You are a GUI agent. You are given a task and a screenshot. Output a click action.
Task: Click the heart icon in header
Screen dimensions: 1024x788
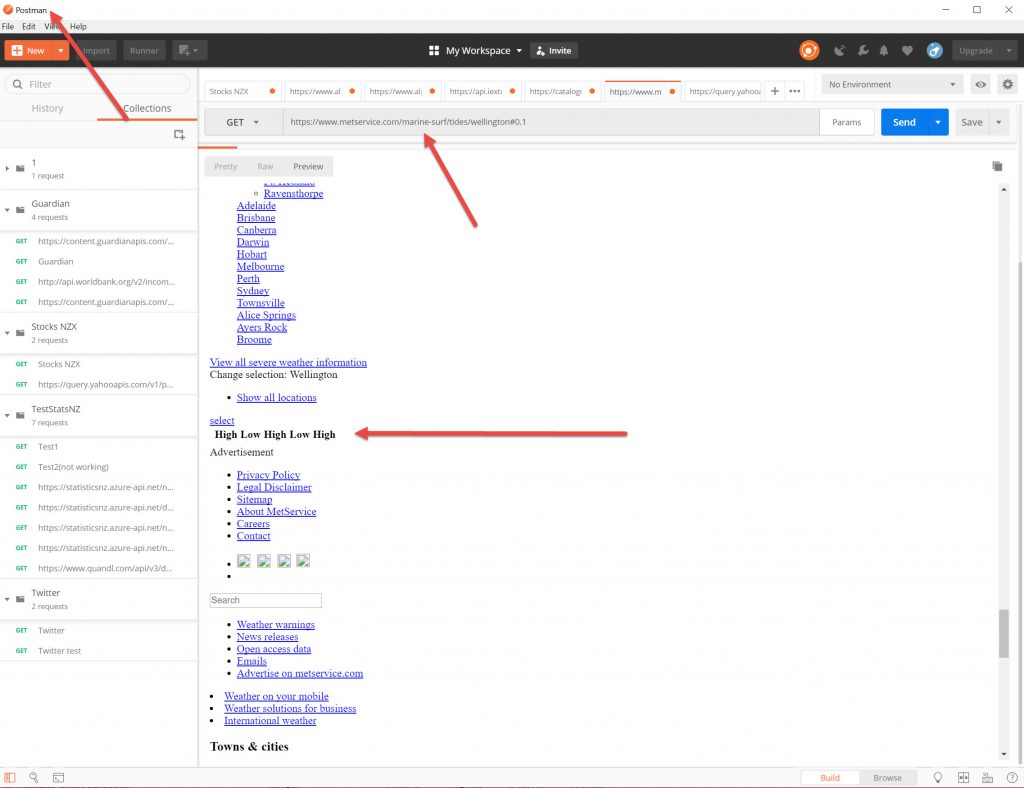[907, 50]
